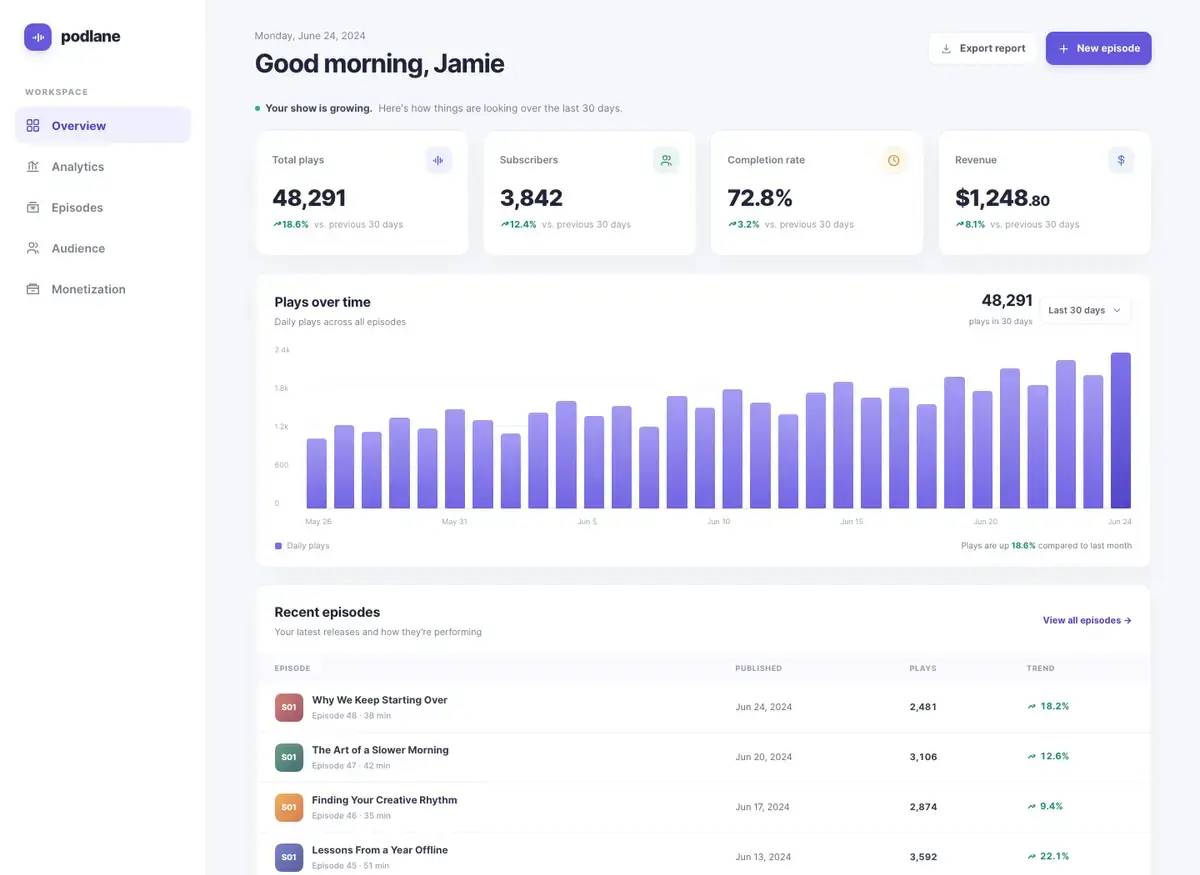Screen dimensions: 1200x875
Task: Click the waveform icon on Total plays card
Action: (x=438, y=160)
